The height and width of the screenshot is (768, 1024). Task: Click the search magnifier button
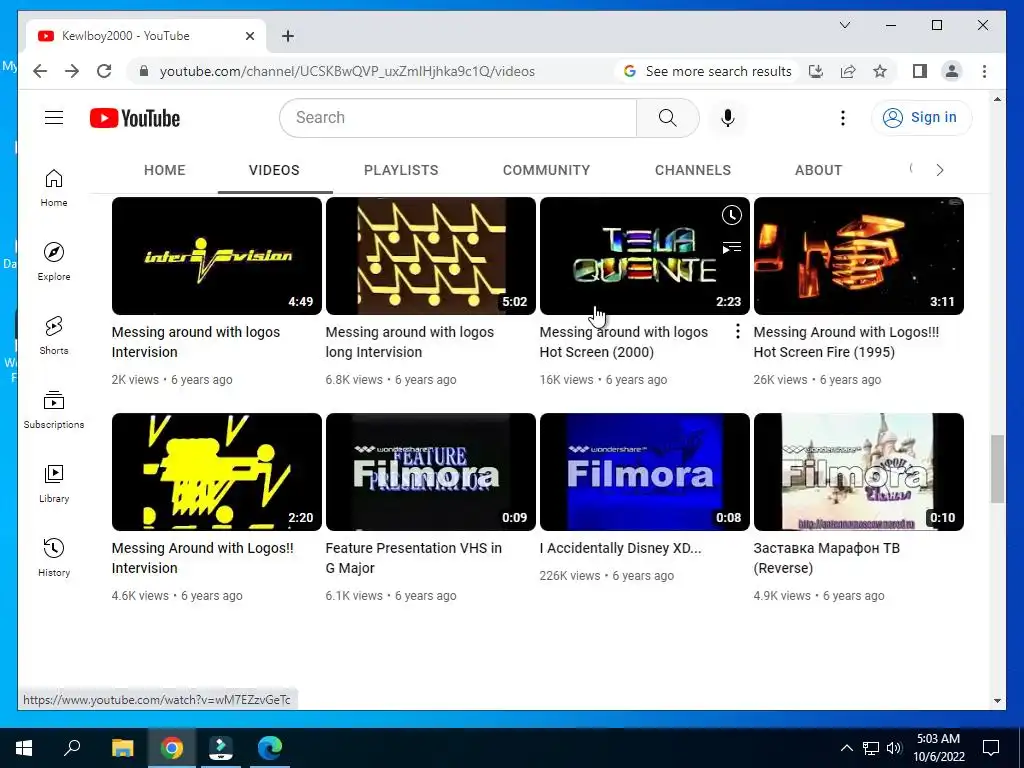667,118
